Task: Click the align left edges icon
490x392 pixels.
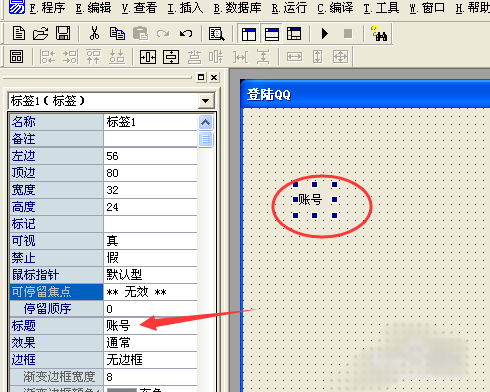Action: click(x=47, y=57)
